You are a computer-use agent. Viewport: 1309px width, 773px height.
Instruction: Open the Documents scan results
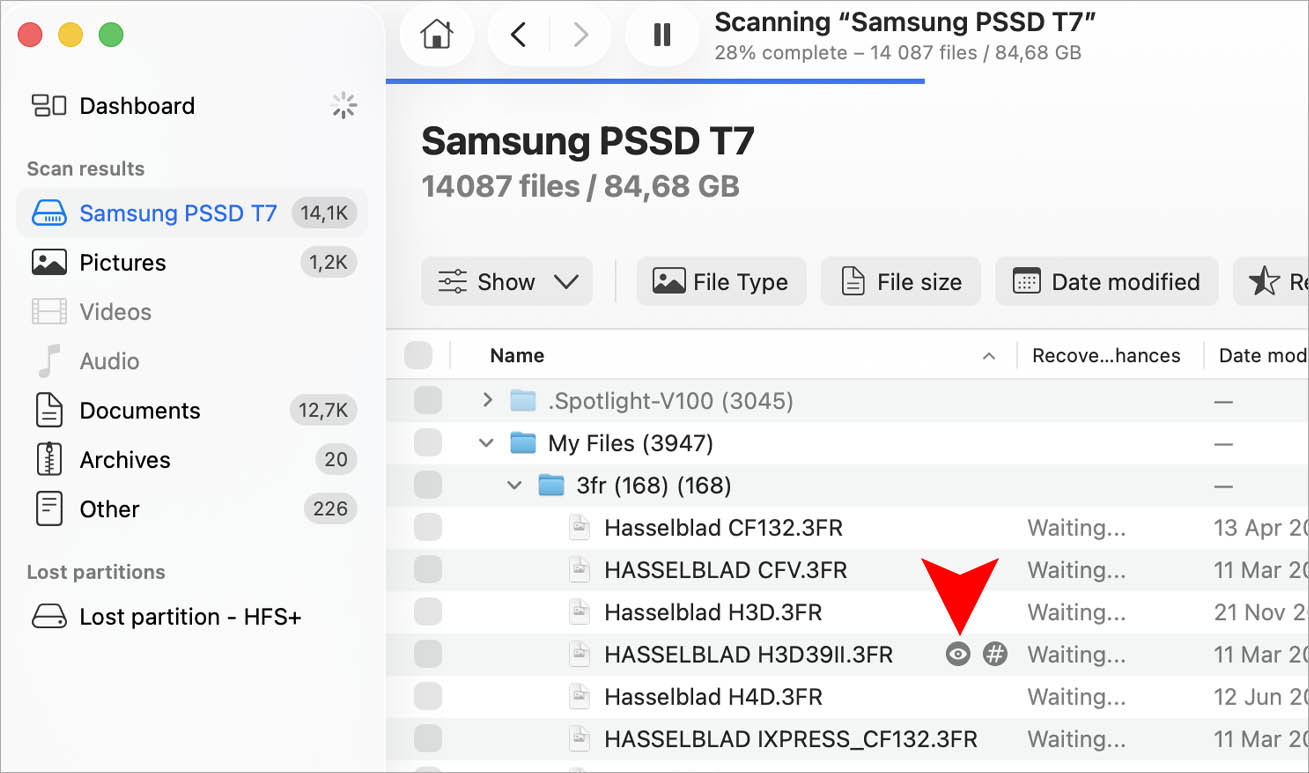139,410
